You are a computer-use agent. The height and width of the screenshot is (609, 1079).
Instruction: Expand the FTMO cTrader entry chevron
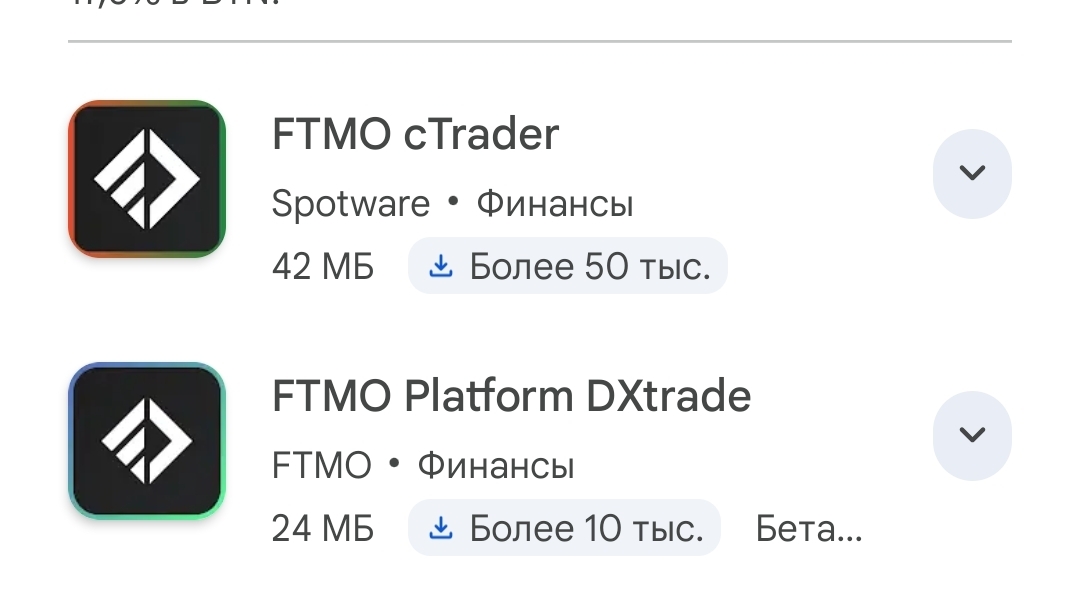pos(972,173)
